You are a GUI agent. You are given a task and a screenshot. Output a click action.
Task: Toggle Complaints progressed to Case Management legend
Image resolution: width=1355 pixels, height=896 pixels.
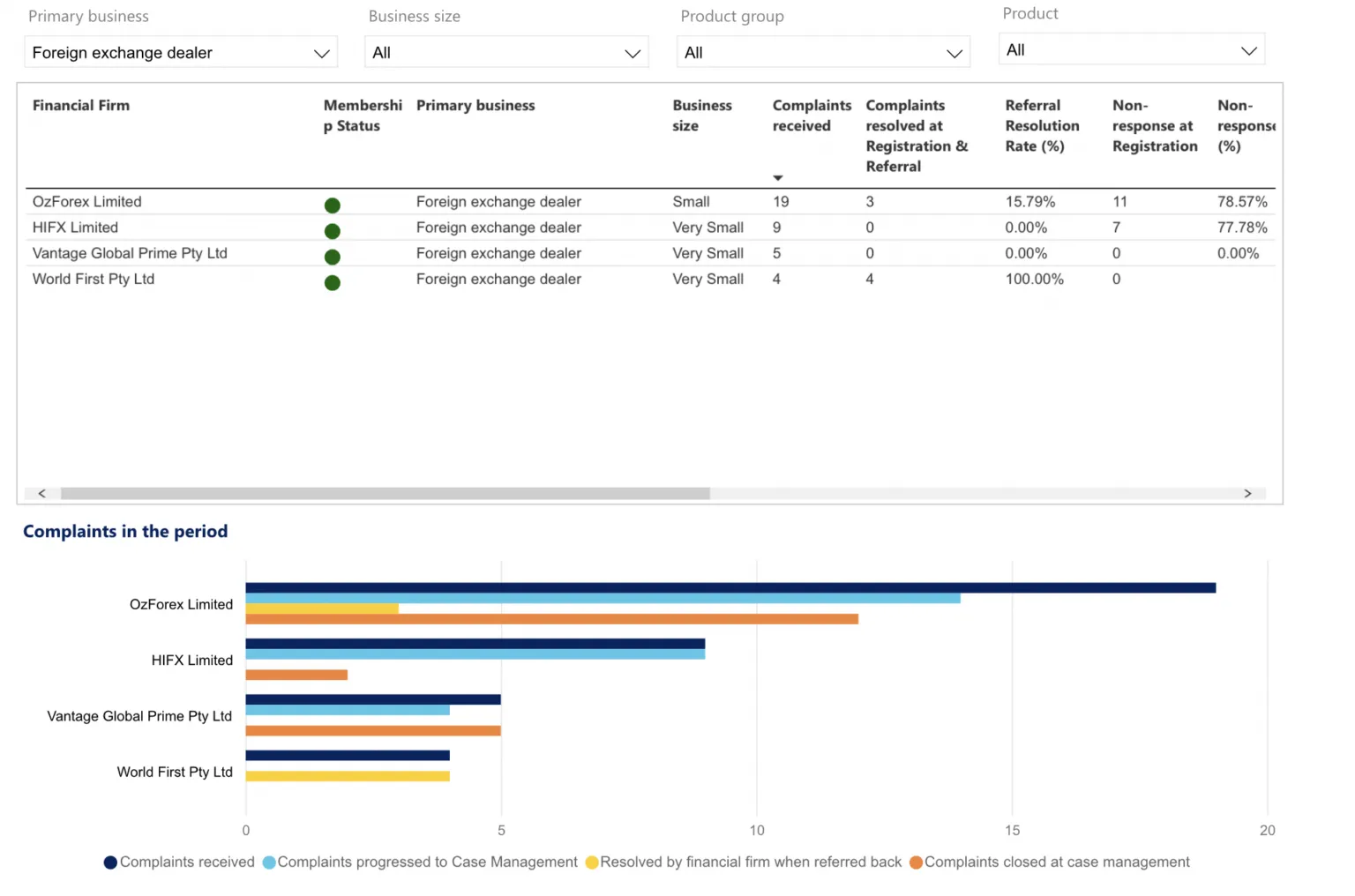click(x=420, y=862)
